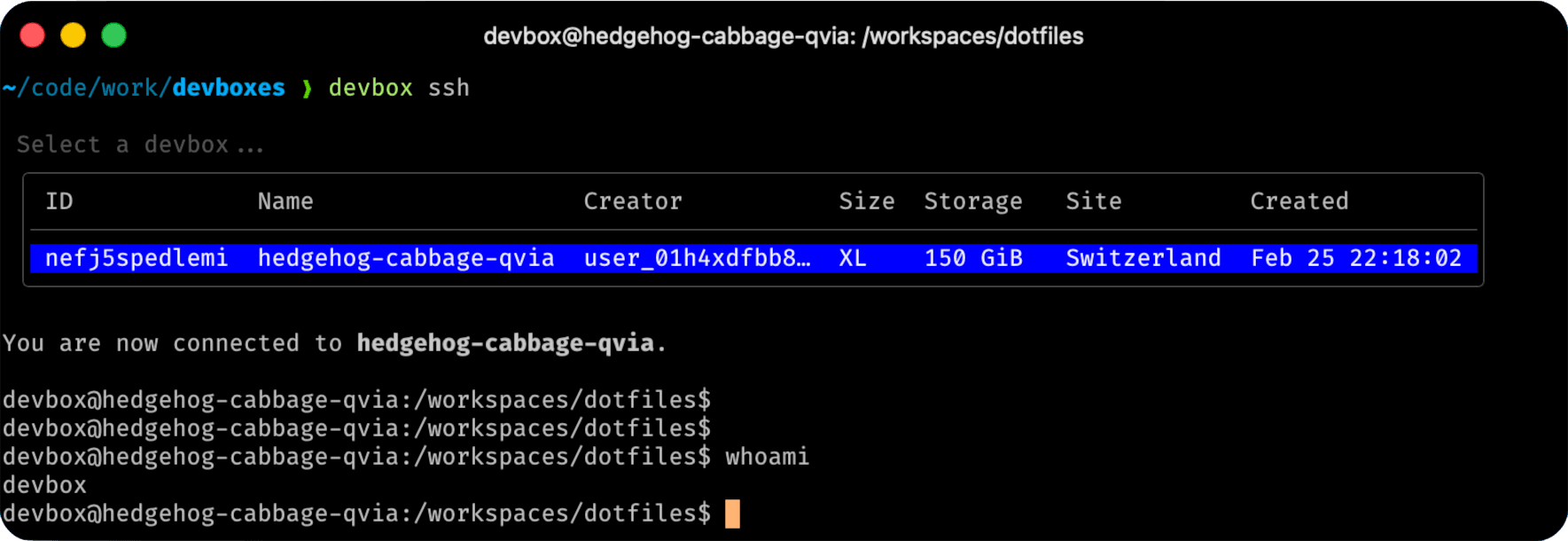
Task: Click the ID column header
Action: (59, 201)
